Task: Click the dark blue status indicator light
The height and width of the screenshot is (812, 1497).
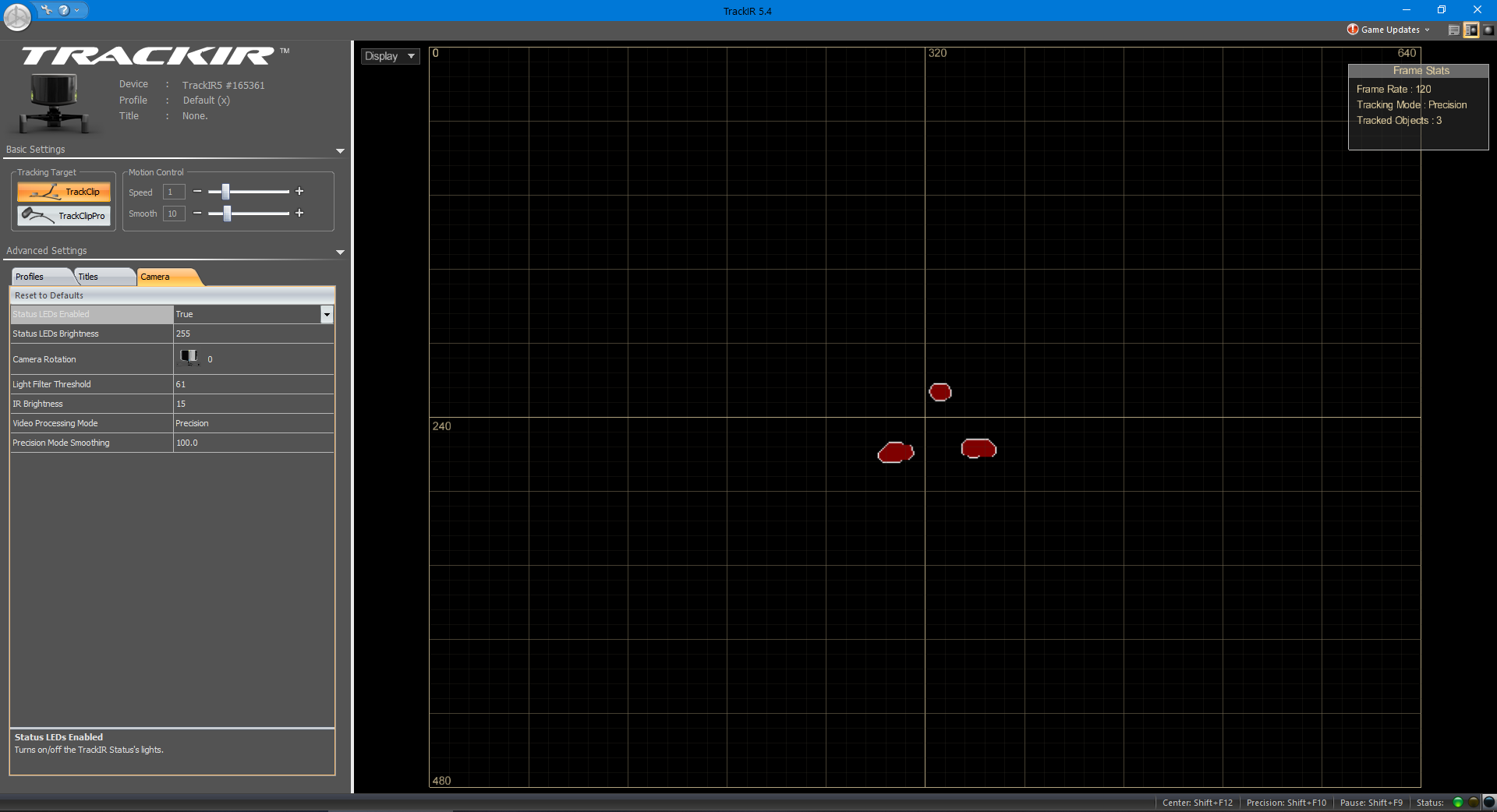Action: 1488,803
